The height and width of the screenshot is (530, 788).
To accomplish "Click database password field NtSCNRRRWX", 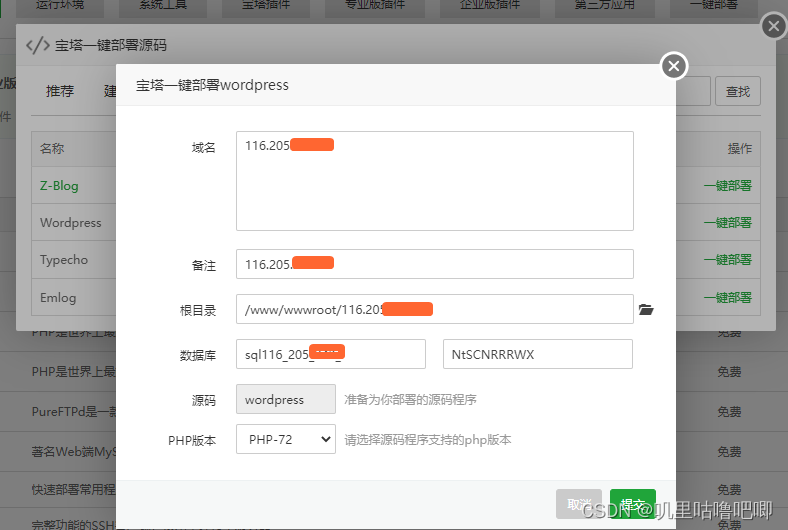I will pos(538,354).
